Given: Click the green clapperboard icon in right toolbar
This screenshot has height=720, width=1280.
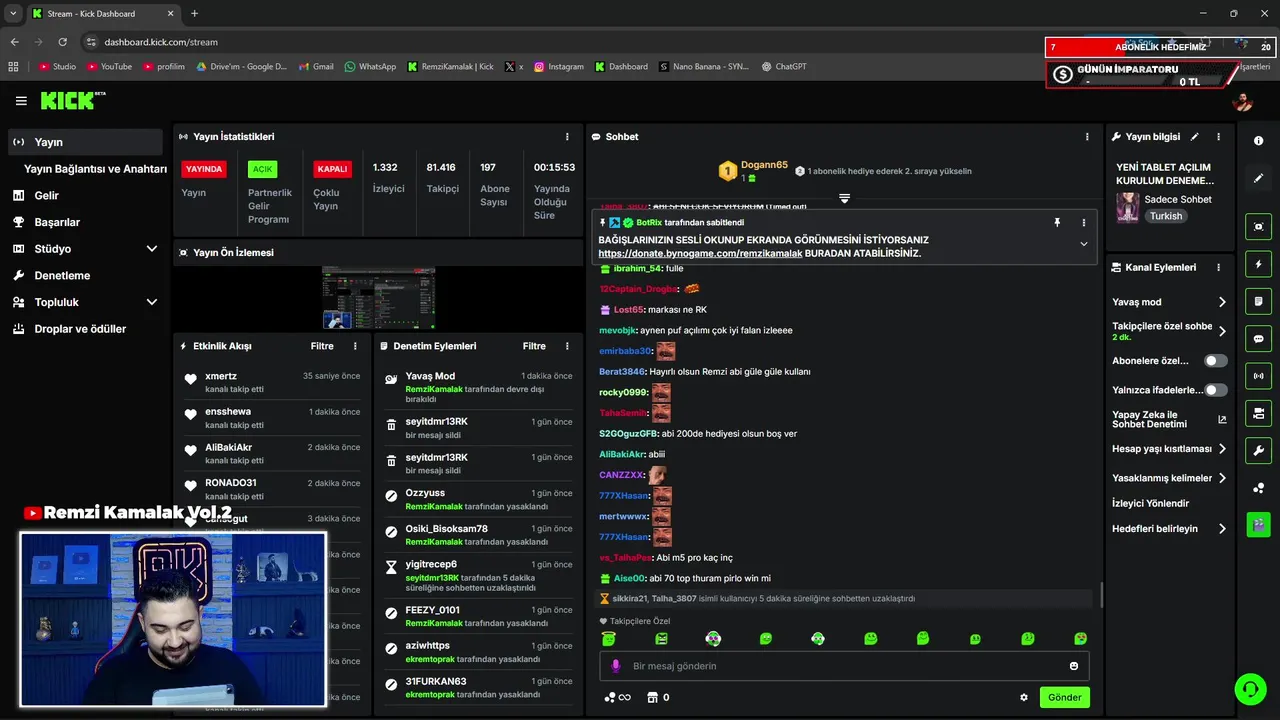Looking at the screenshot, I should pos(1258,524).
